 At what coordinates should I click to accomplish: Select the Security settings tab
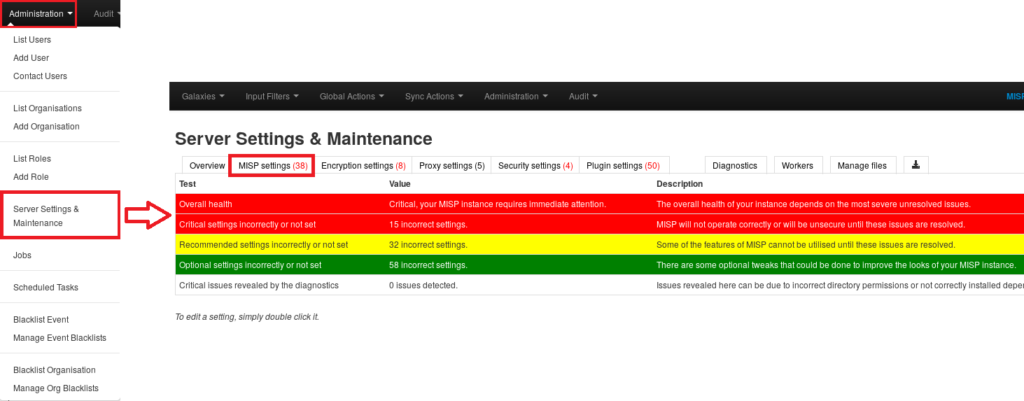tap(535, 165)
